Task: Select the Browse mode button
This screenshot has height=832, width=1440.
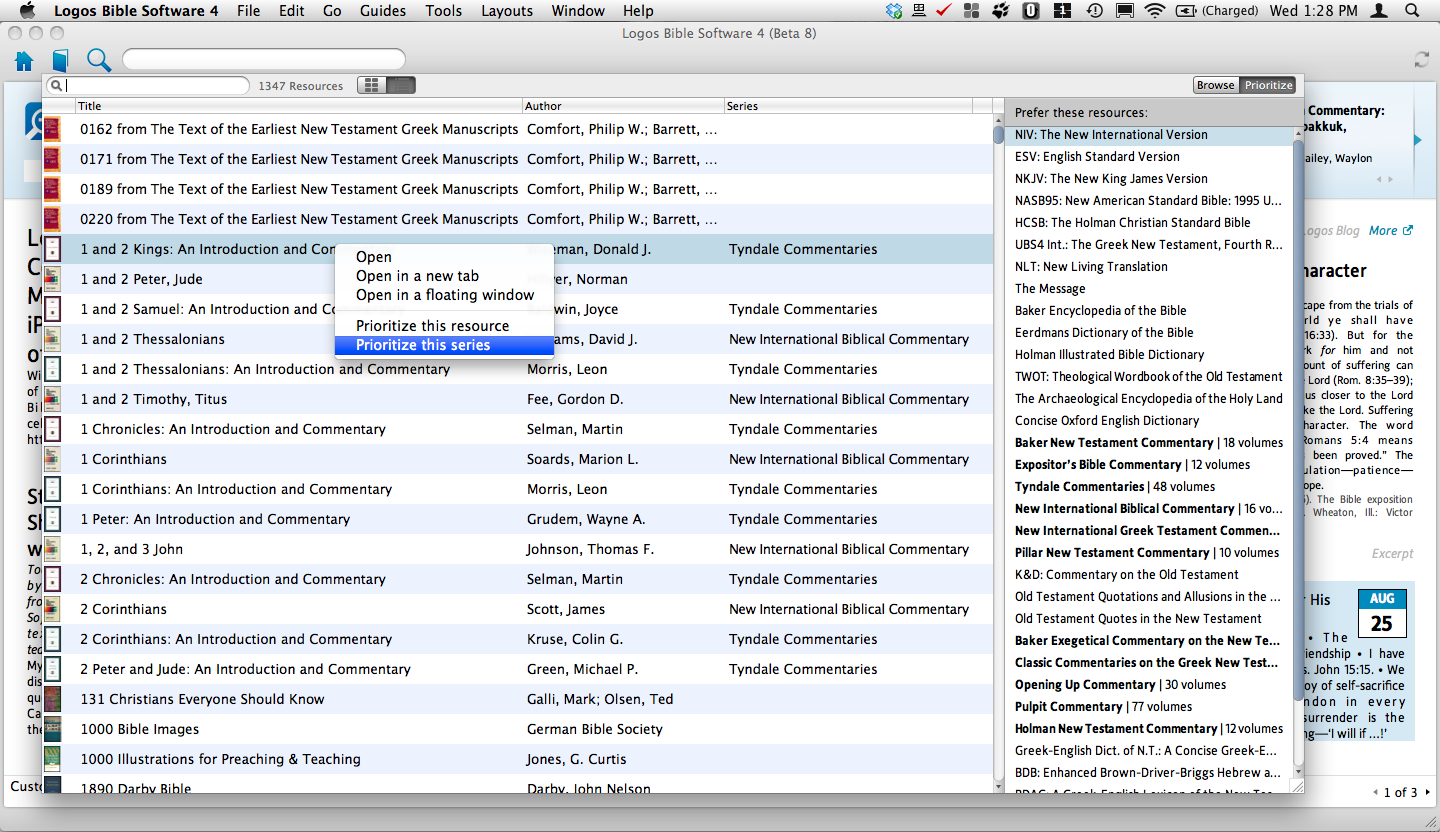Action: point(1216,85)
